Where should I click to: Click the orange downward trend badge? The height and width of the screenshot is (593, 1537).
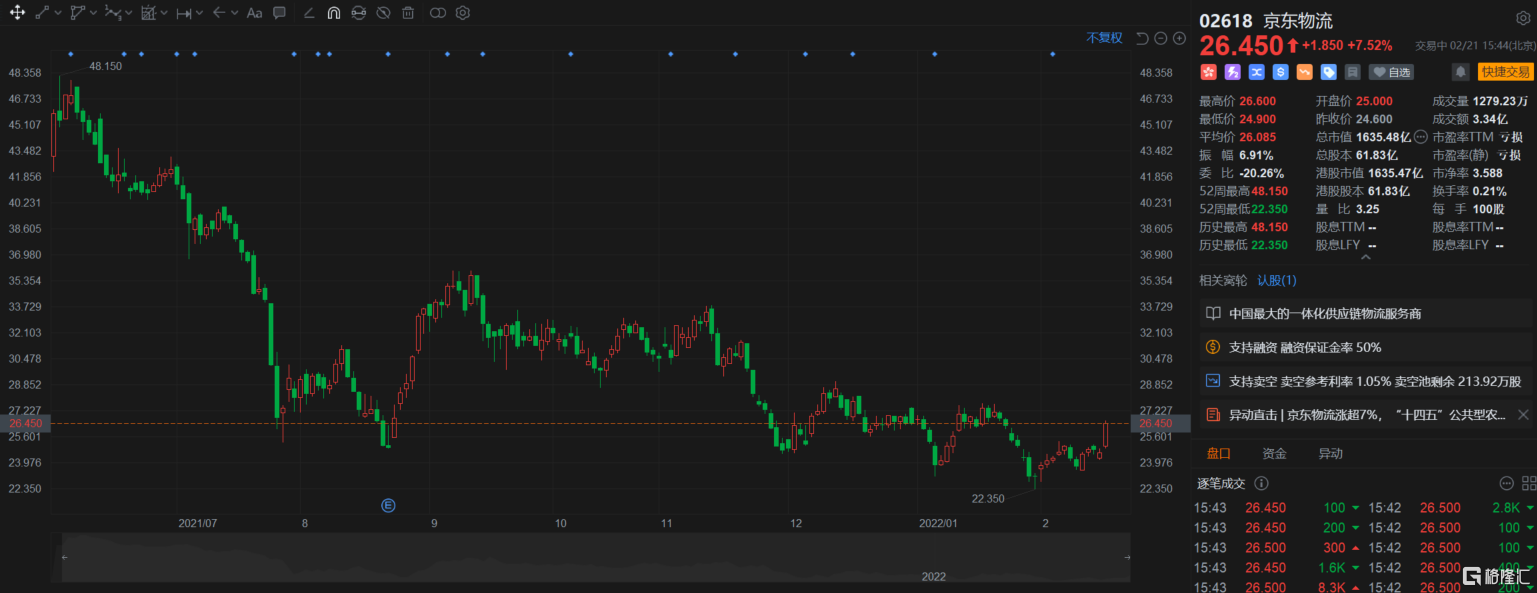[x=1304, y=72]
